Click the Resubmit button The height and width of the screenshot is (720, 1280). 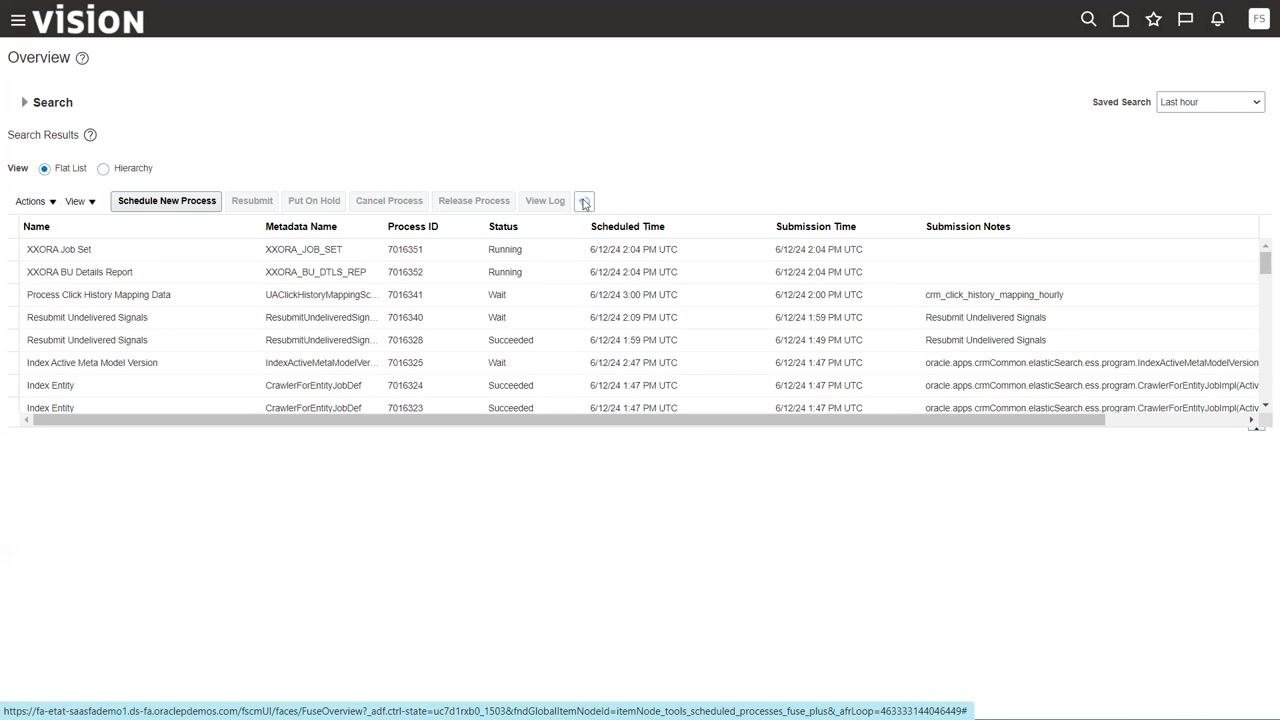tap(252, 201)
